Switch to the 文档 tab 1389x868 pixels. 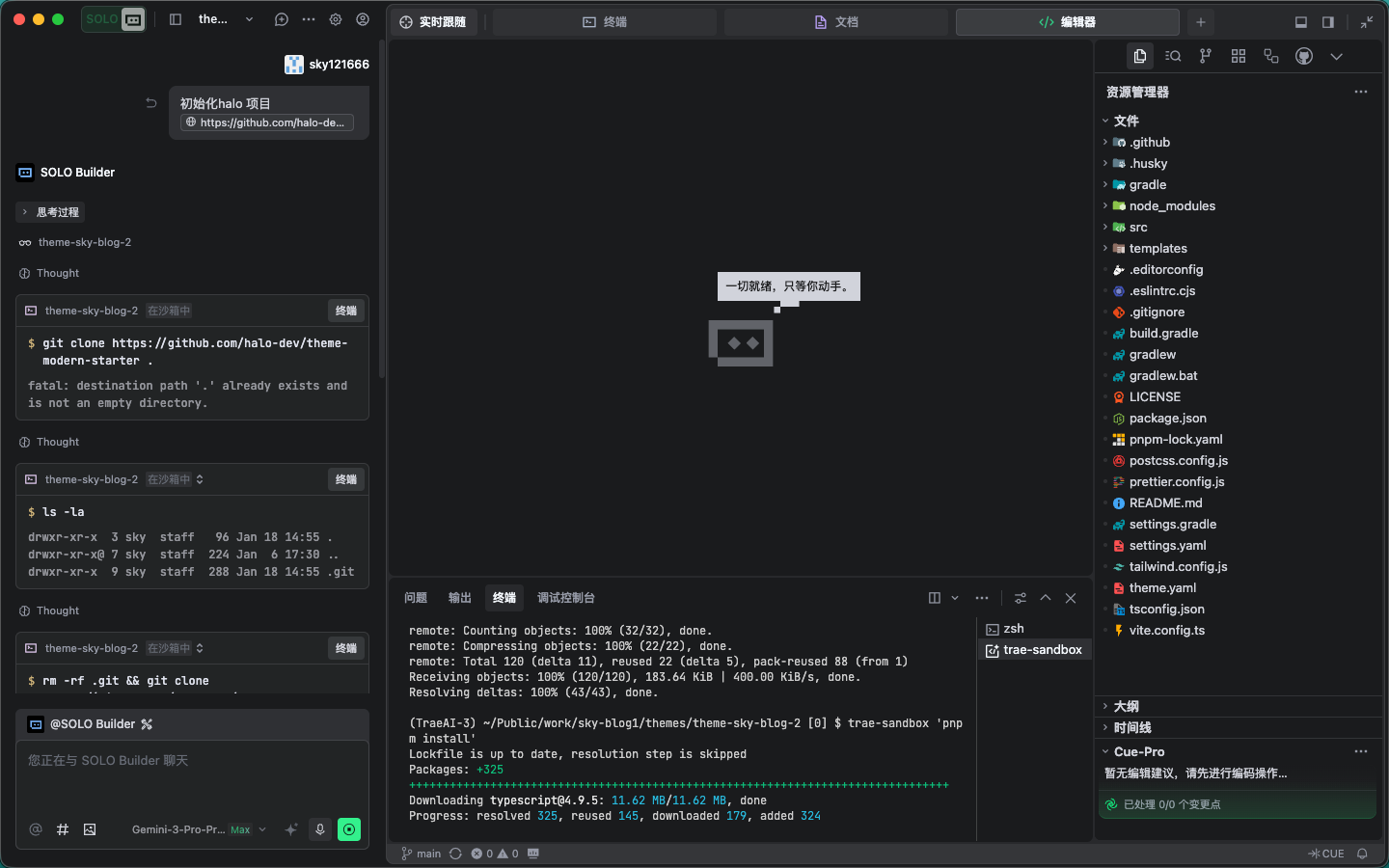tap(835, 22)
